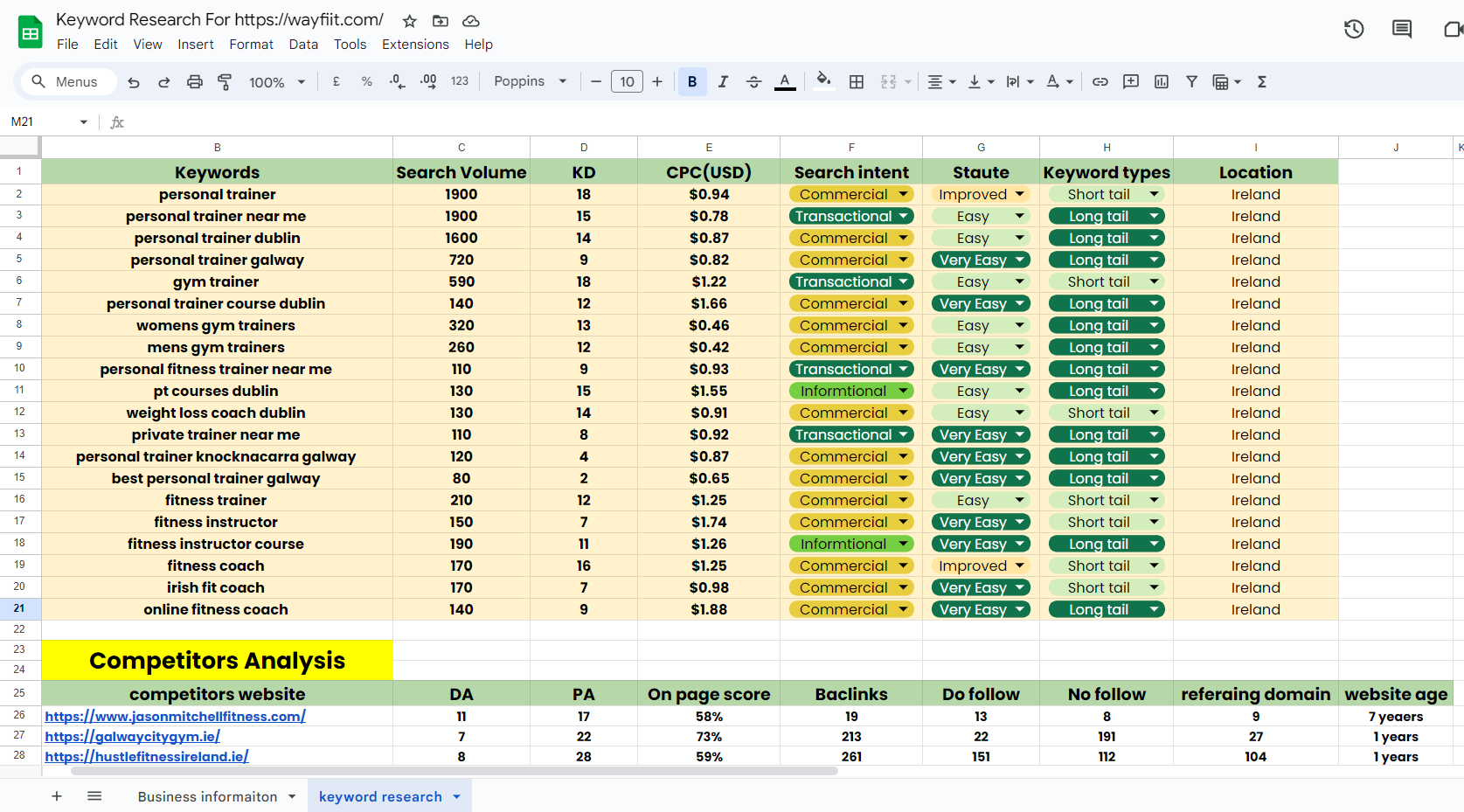Toggle bold formatting
The image size is (1464, 812).
click(692, 81)
